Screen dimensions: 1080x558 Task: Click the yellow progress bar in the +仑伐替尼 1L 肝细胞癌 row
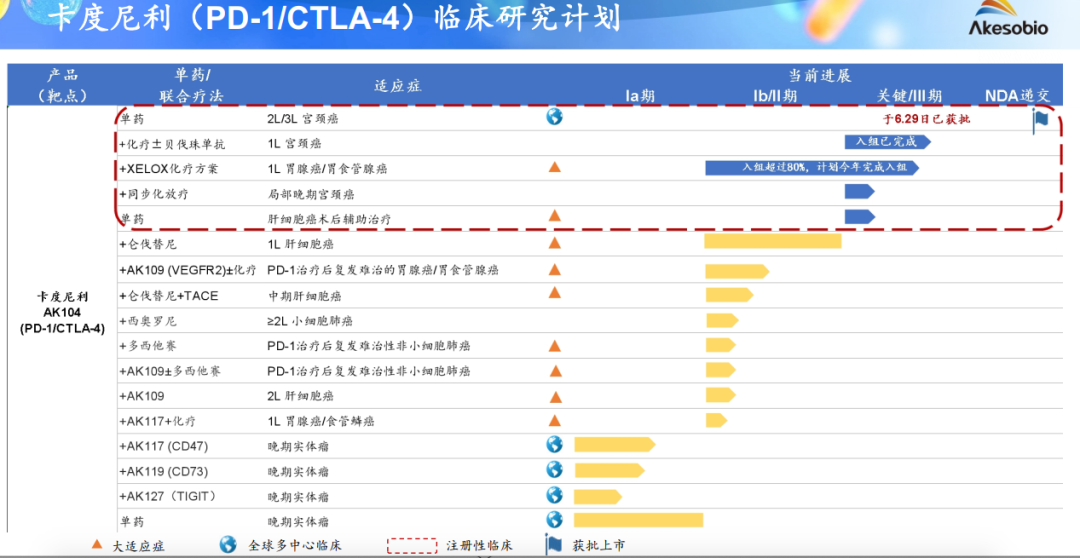click(x=772, y=241)
